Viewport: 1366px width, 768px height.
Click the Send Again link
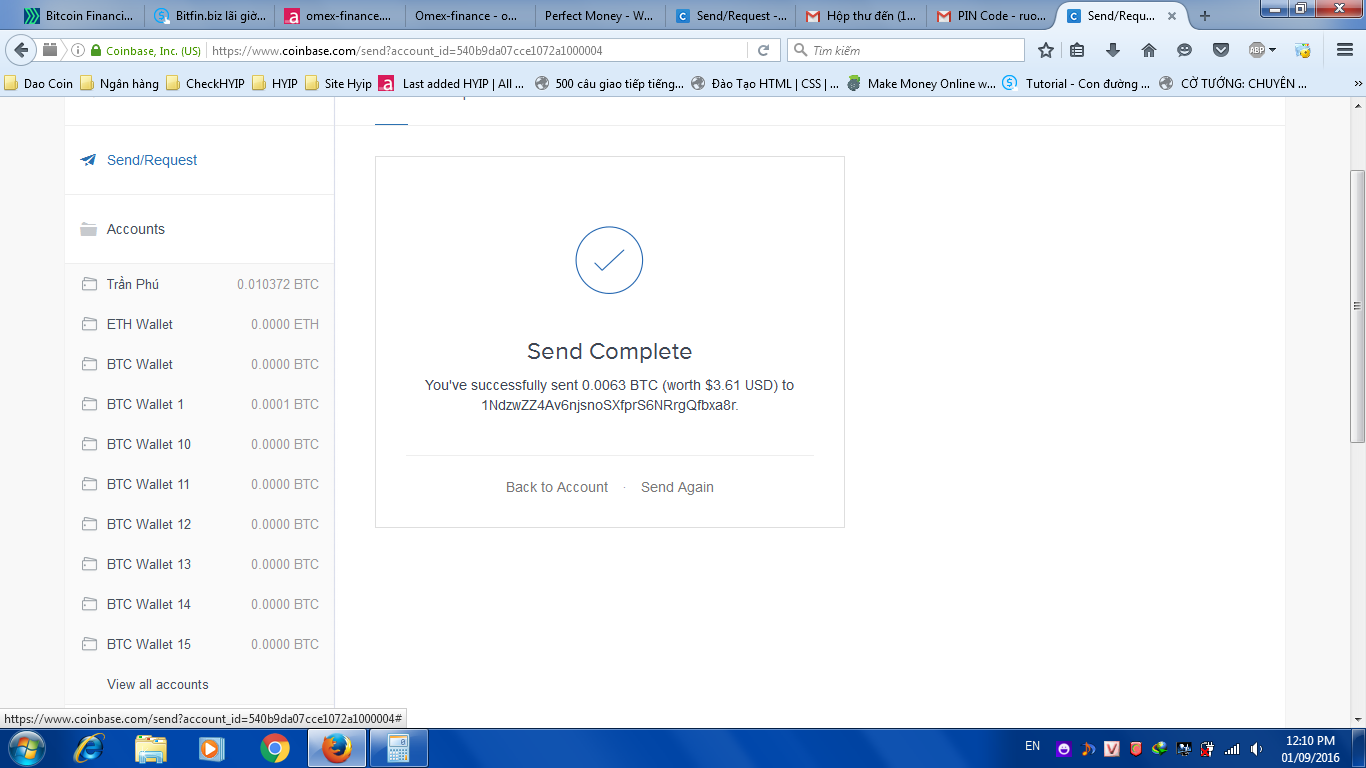pos(677,487)
